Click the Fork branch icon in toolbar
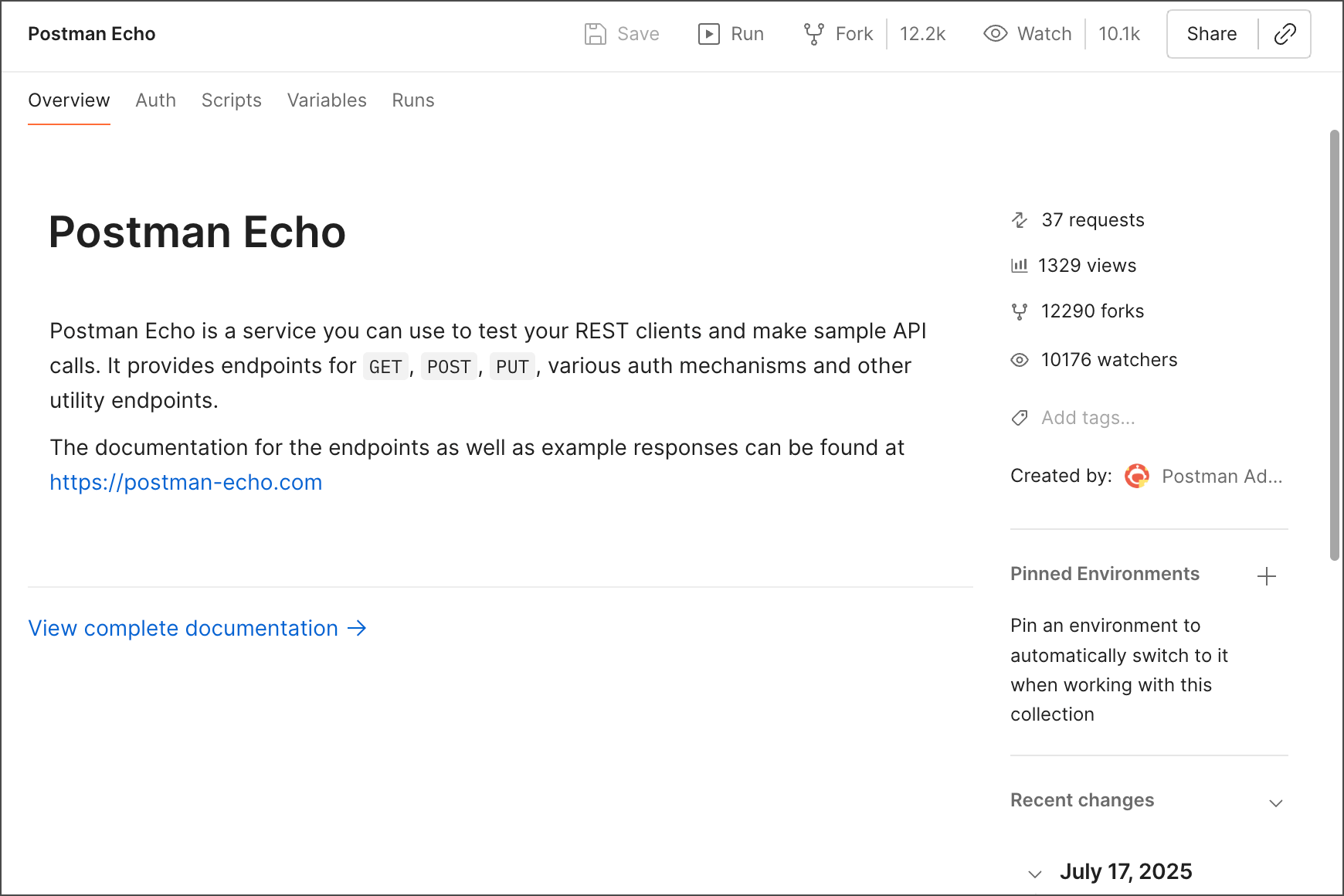 click(x=813, y=34)
